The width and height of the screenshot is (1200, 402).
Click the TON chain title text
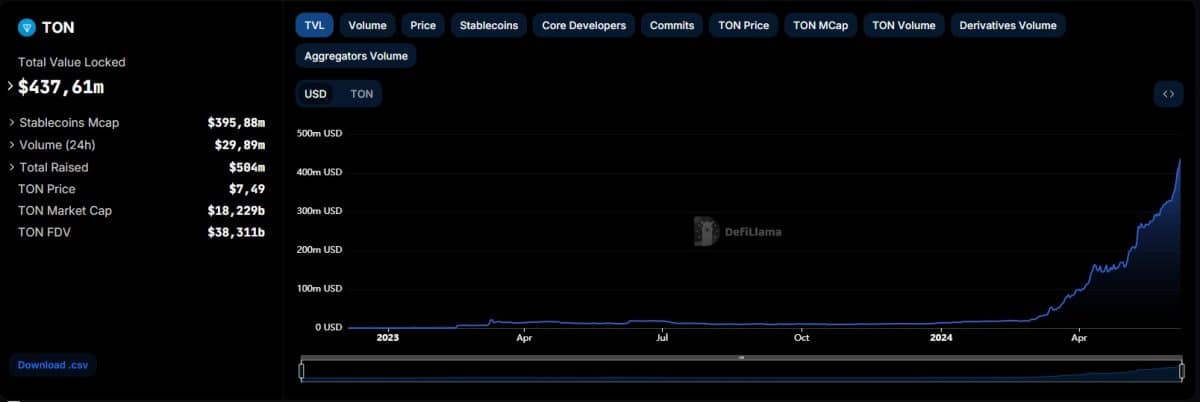tap(58, 28)
